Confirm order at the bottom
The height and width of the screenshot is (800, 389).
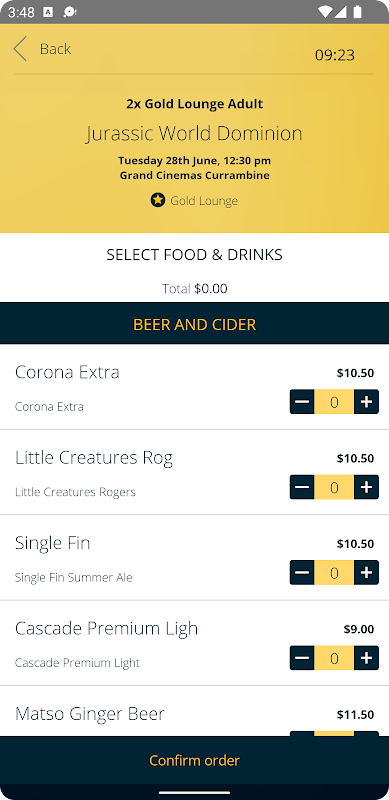tap(194, 760)
